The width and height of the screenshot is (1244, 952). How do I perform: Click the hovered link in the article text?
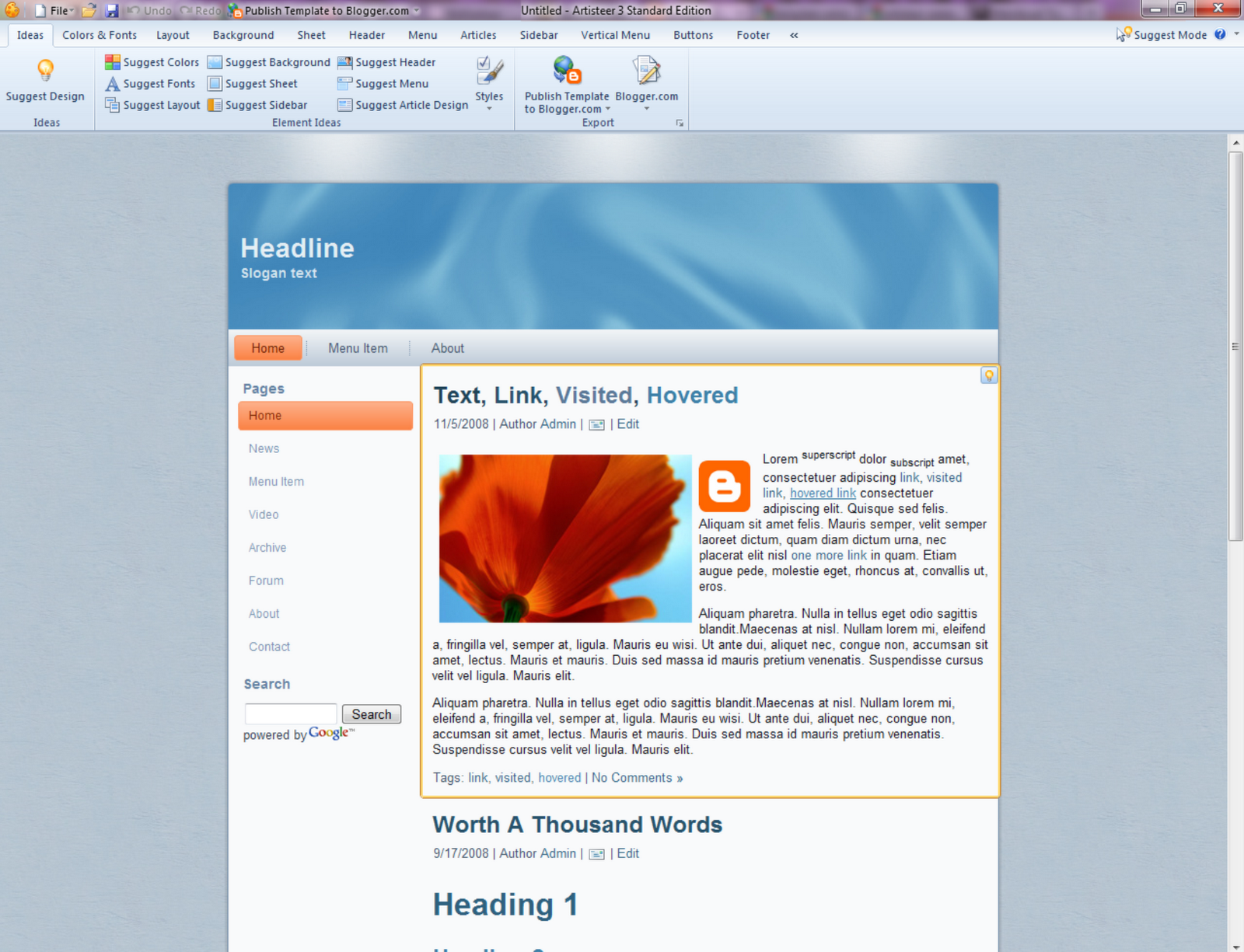[822, 493]
